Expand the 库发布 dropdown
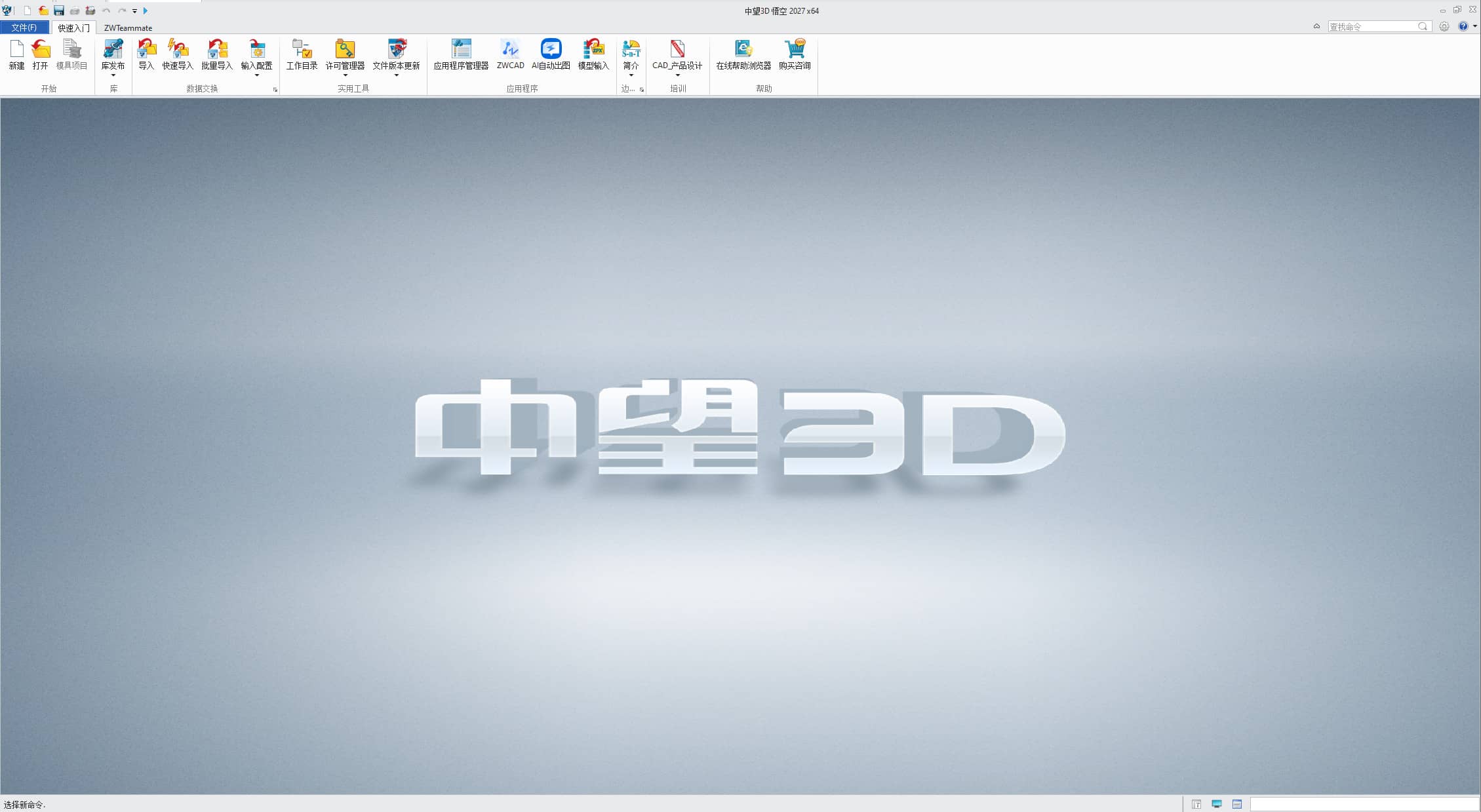Image resolution: width=1481 pixels, height=812 pixels. [x=113, y=75]
